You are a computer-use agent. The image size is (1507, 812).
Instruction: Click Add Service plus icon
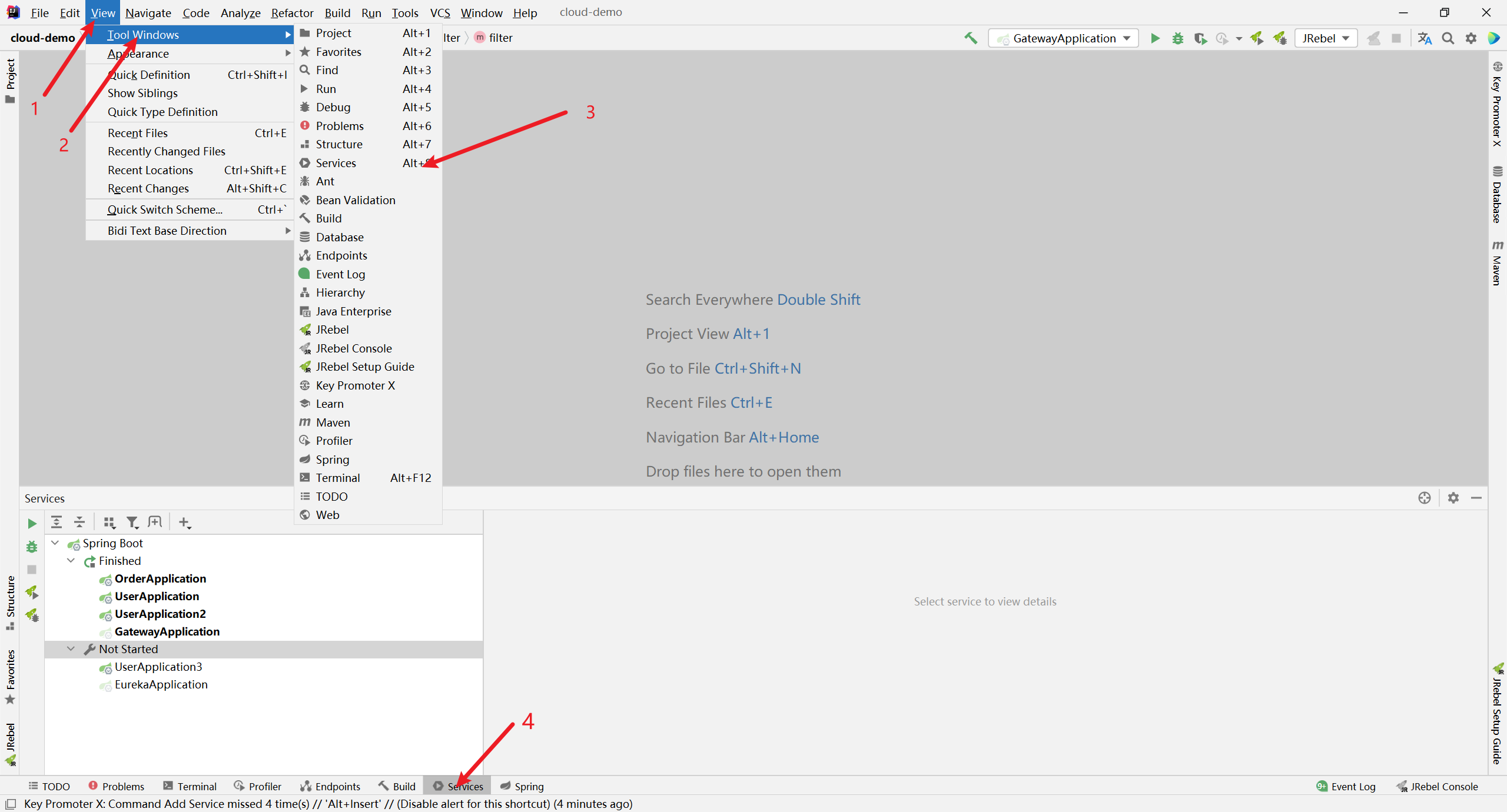(x=184, y=522)
